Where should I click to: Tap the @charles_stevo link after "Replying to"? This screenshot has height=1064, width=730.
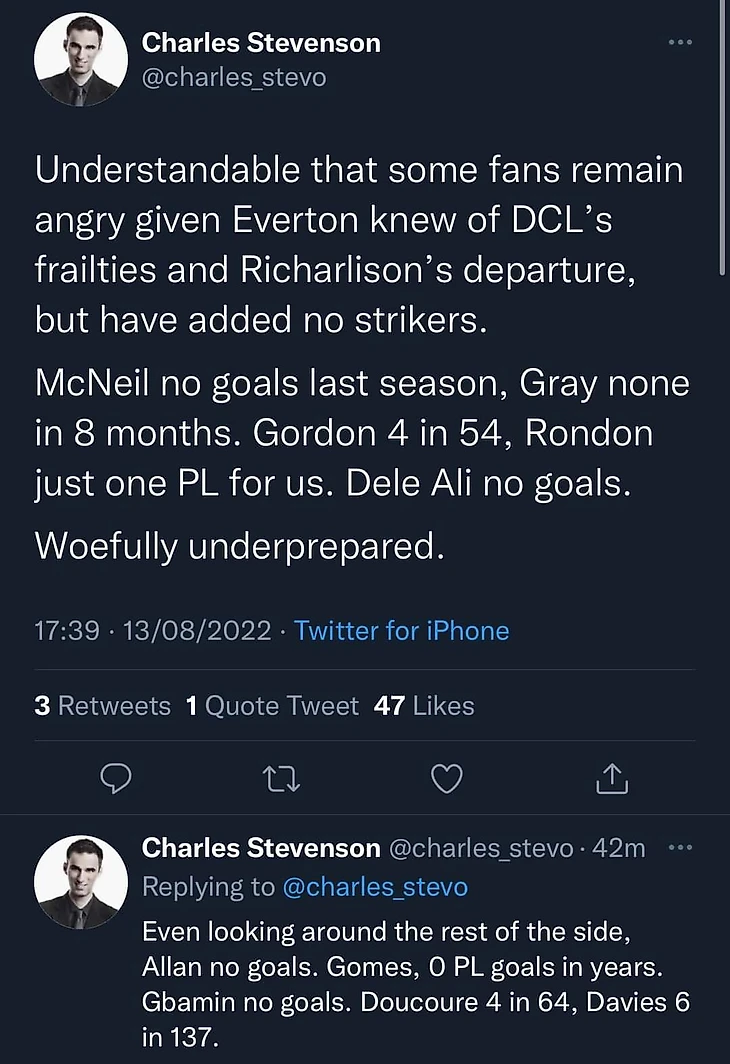(x=374, y=887)
